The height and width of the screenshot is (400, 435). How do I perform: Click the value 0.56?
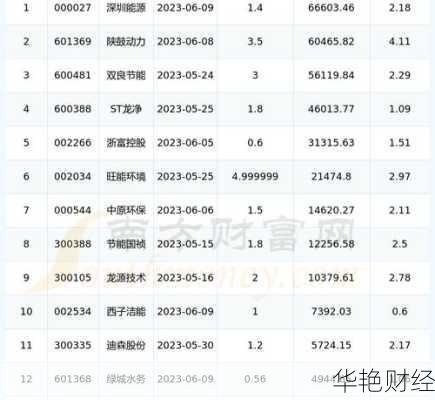coord(255,379)
